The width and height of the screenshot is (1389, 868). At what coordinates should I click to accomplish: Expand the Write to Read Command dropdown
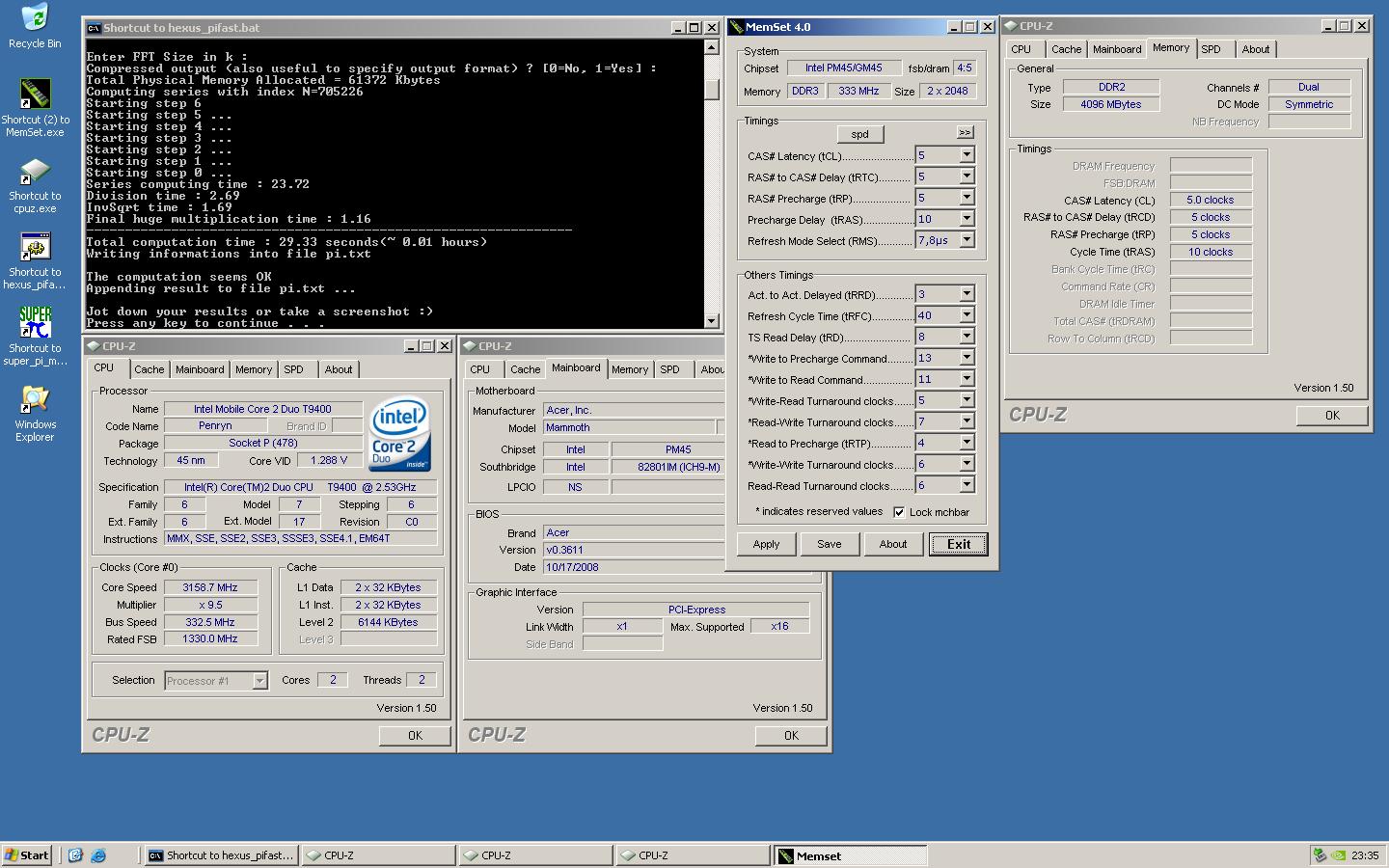[966, 379]
